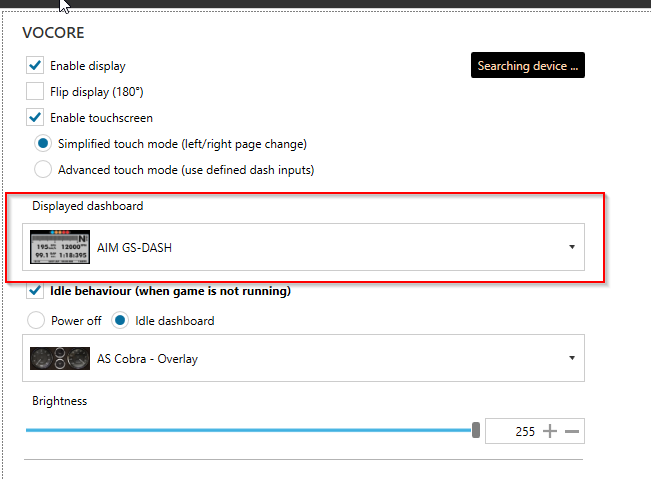
Task: Decrease brightness with the minus icon
Action: tap(572, 431)
